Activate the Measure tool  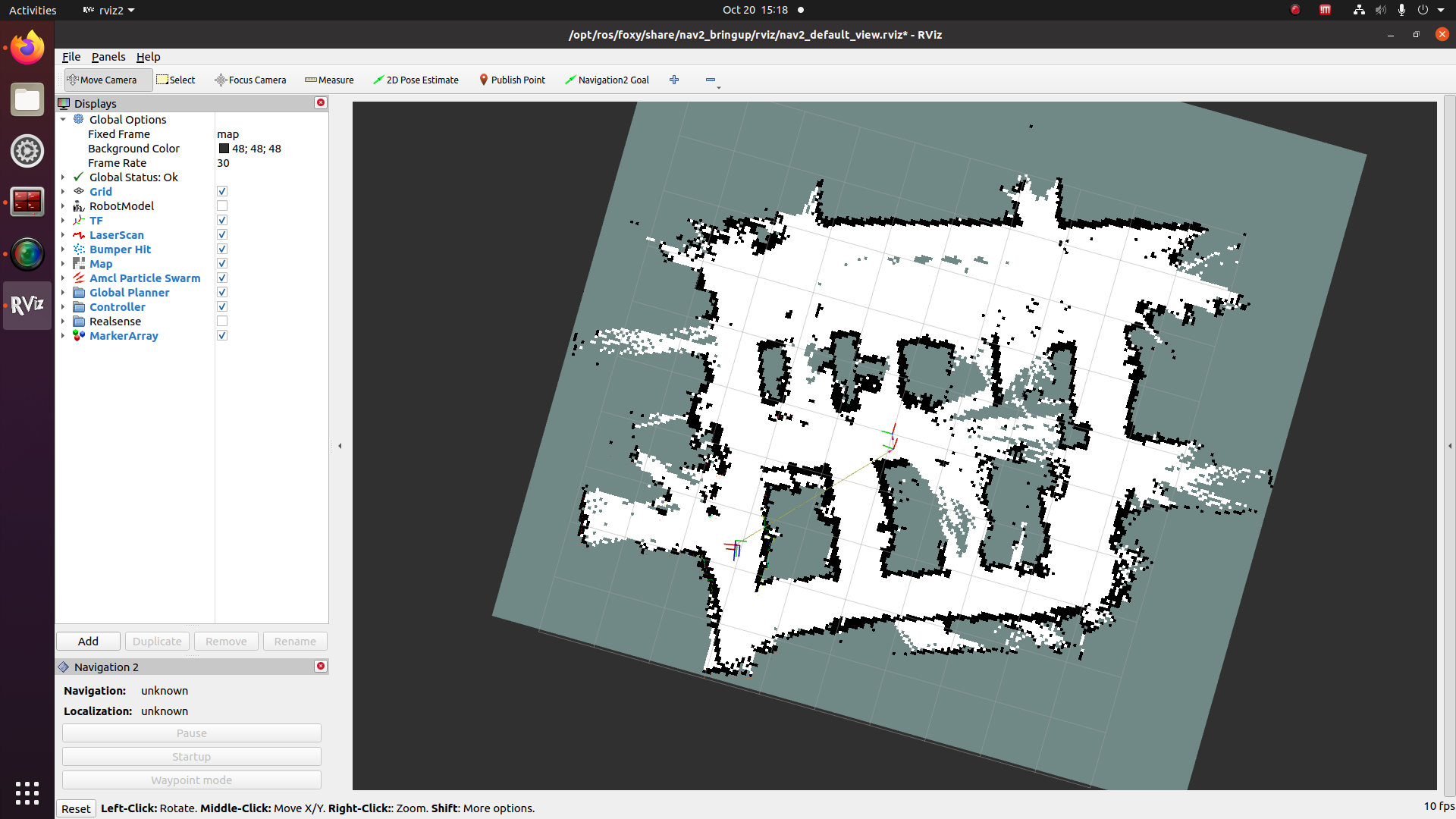coord(328,80)
